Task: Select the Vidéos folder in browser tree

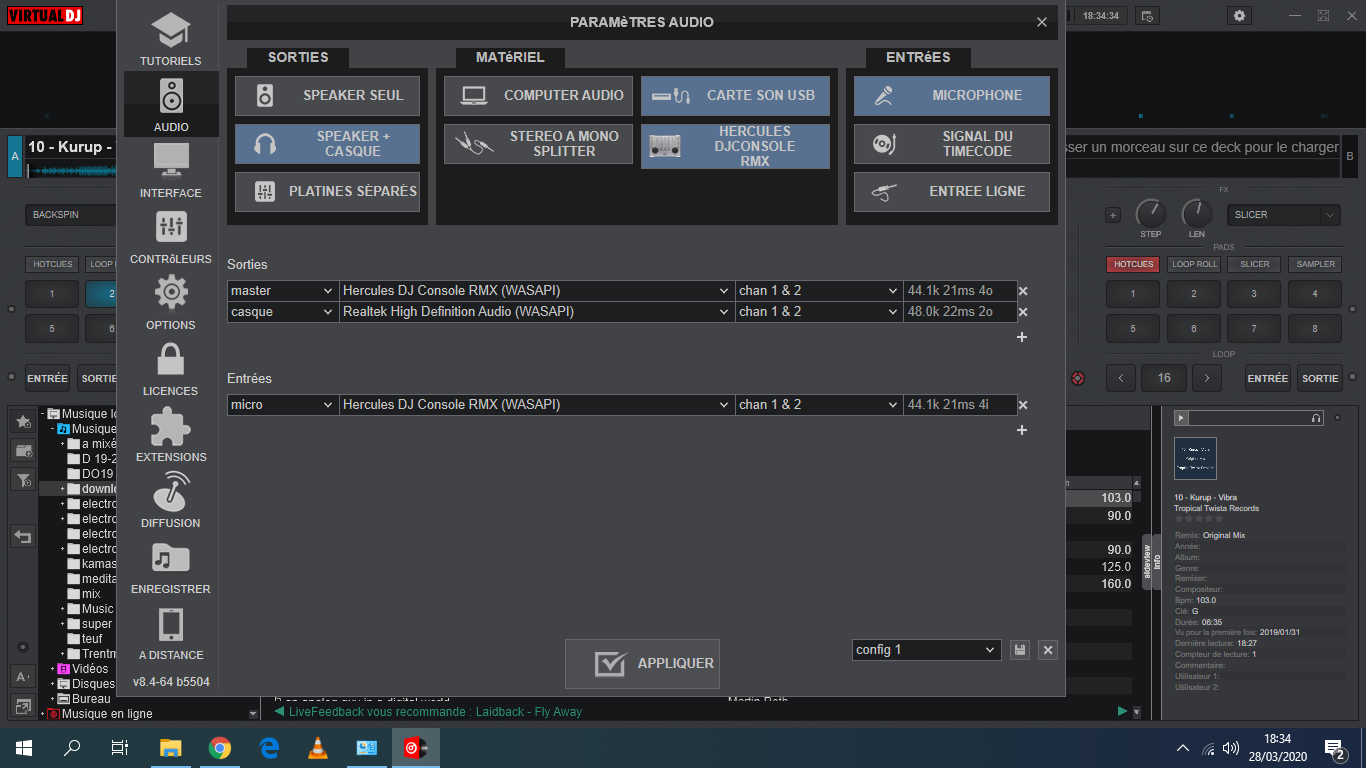Action: pos(90,669)
